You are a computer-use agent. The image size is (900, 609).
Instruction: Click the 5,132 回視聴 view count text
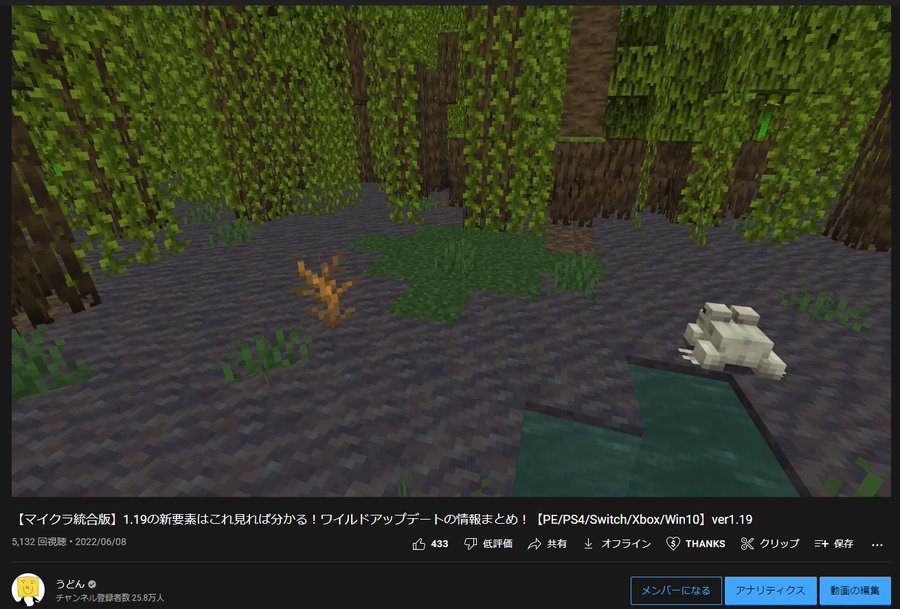[38, 542]
